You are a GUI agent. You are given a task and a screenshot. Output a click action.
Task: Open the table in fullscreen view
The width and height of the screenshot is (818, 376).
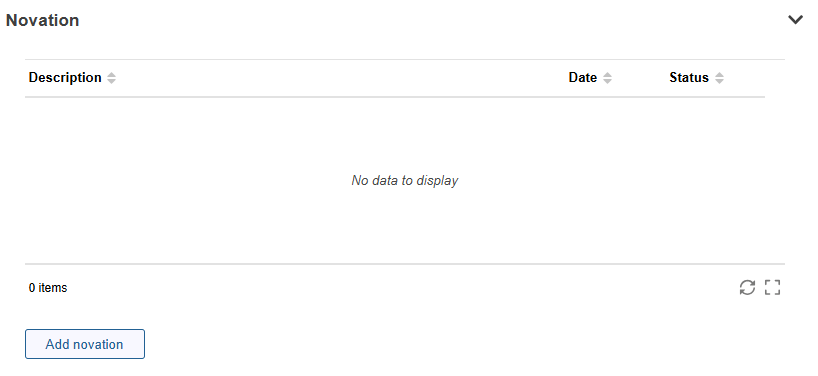coord(773,287)
